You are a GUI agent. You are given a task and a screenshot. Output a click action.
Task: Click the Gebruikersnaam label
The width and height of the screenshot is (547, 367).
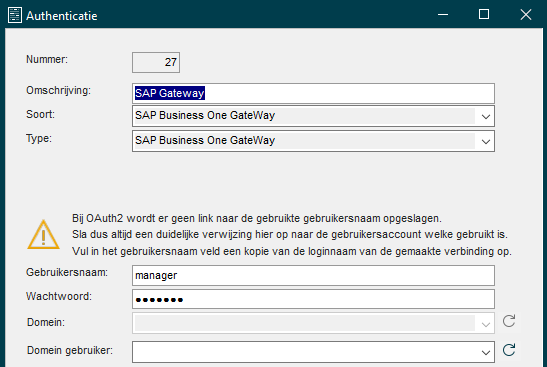(67, 272)
